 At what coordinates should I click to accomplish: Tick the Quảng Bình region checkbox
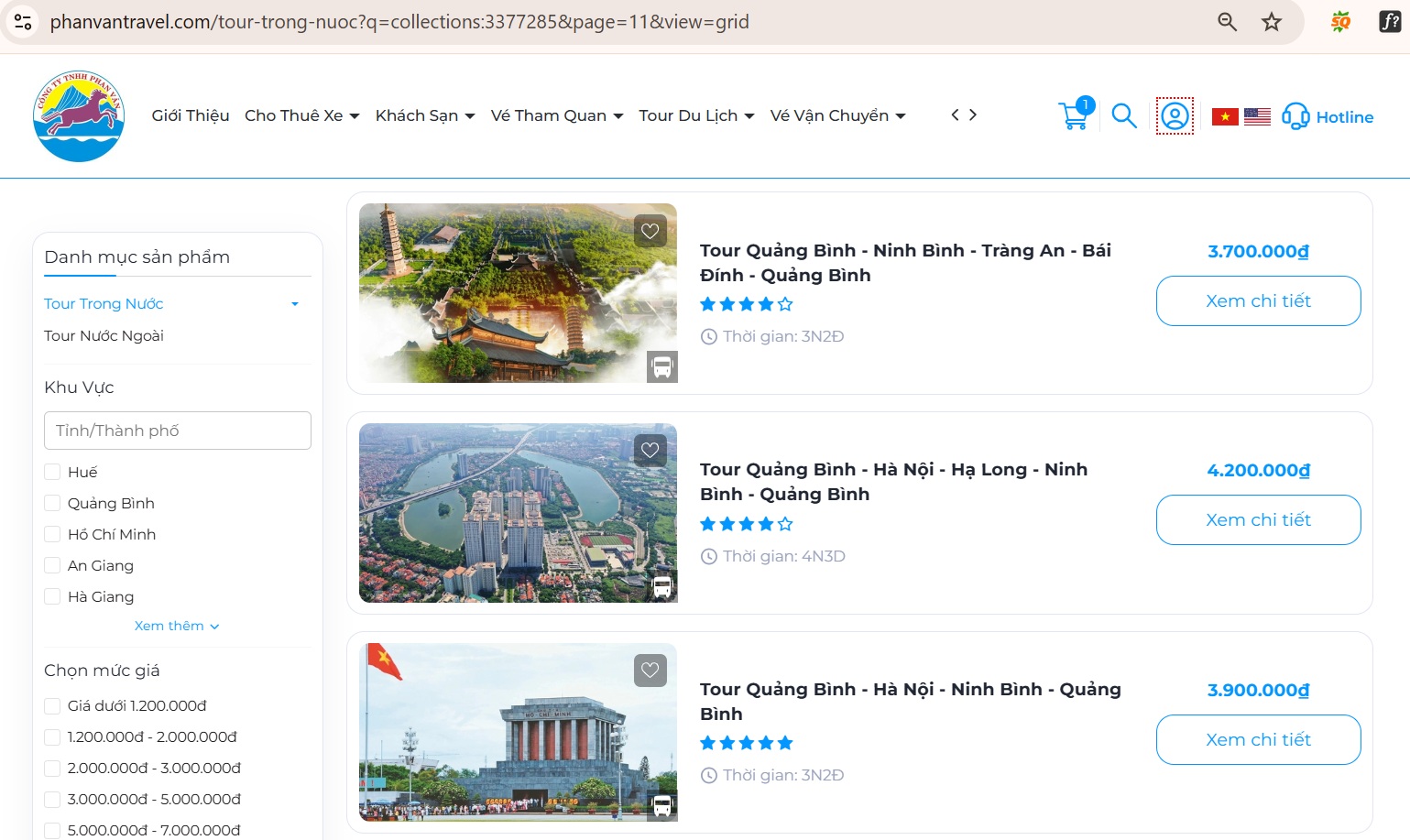tap(52, 503)
